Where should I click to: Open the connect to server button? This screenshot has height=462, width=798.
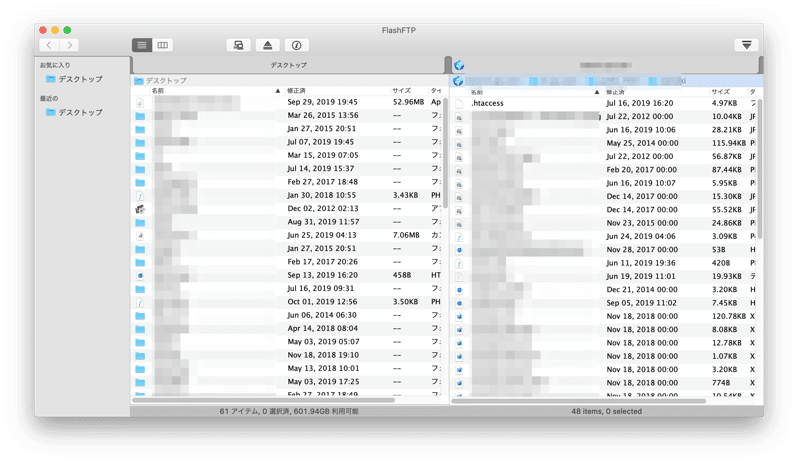238,45
